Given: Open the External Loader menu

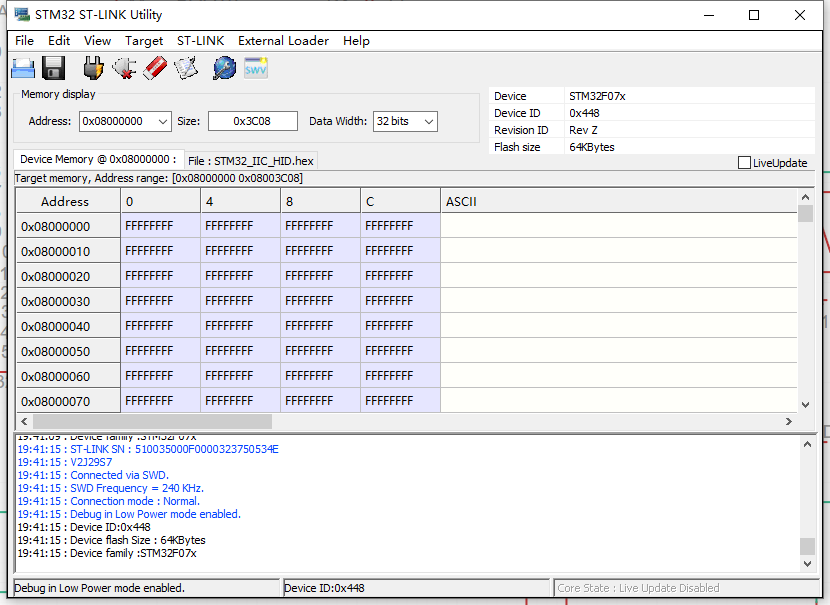Looking at the screenshot, I should tap(283, 41).
